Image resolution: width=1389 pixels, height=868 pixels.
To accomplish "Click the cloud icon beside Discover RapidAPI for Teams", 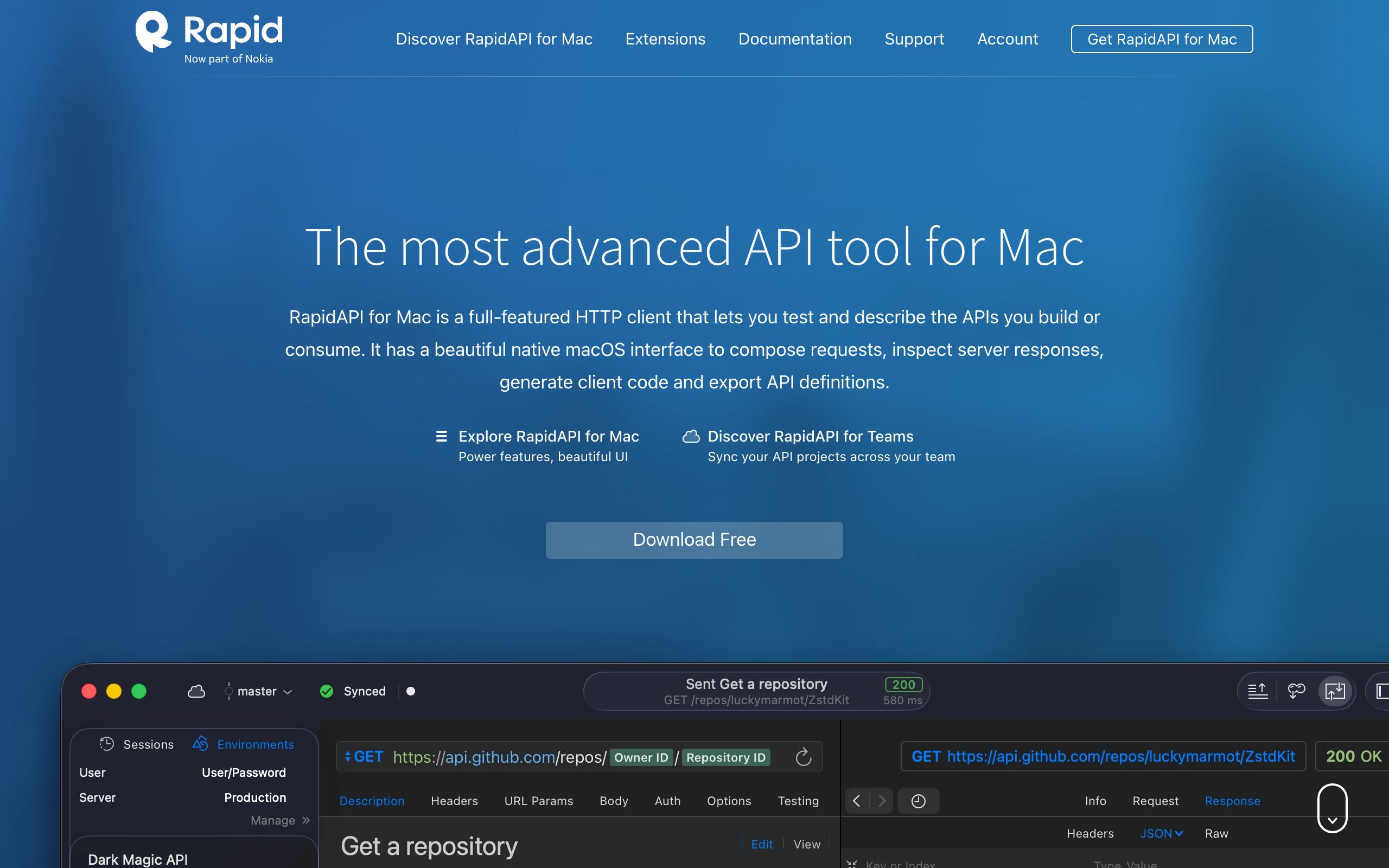I will coord(691,436).
